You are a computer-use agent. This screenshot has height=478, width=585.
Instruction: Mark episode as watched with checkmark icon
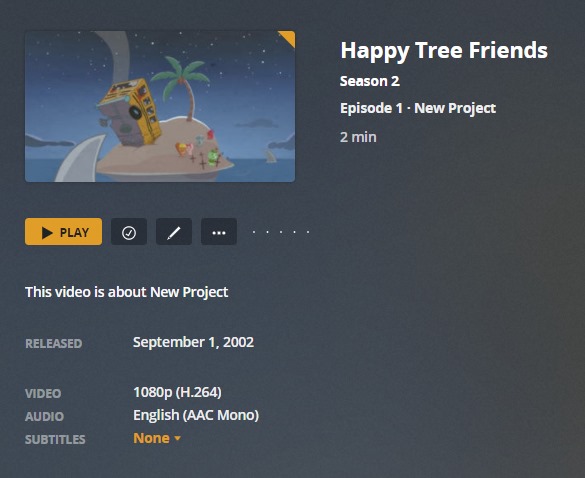tap(129, 232)
